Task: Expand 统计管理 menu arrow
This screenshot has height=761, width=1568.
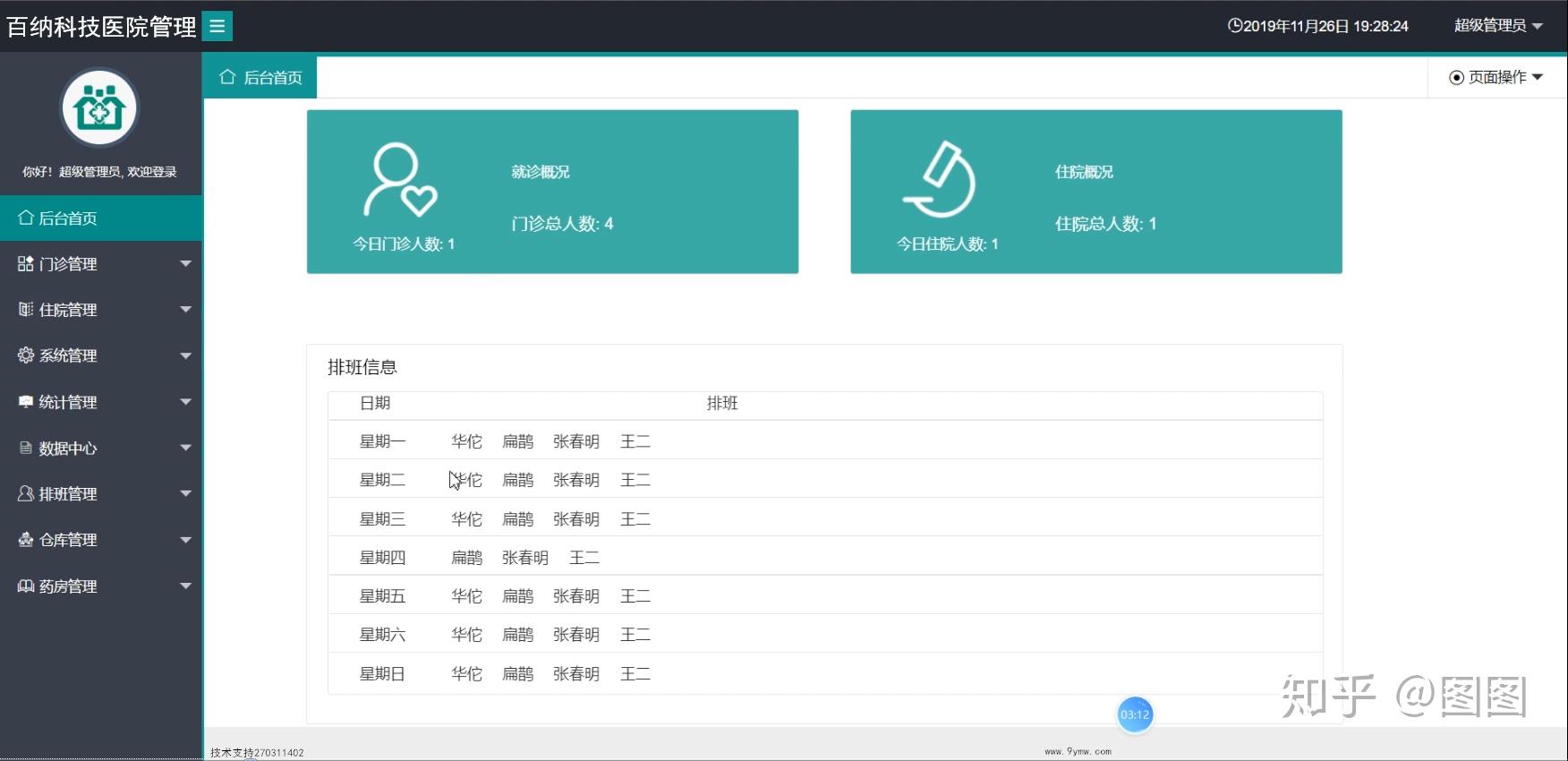Action: [x=186, y=402]
